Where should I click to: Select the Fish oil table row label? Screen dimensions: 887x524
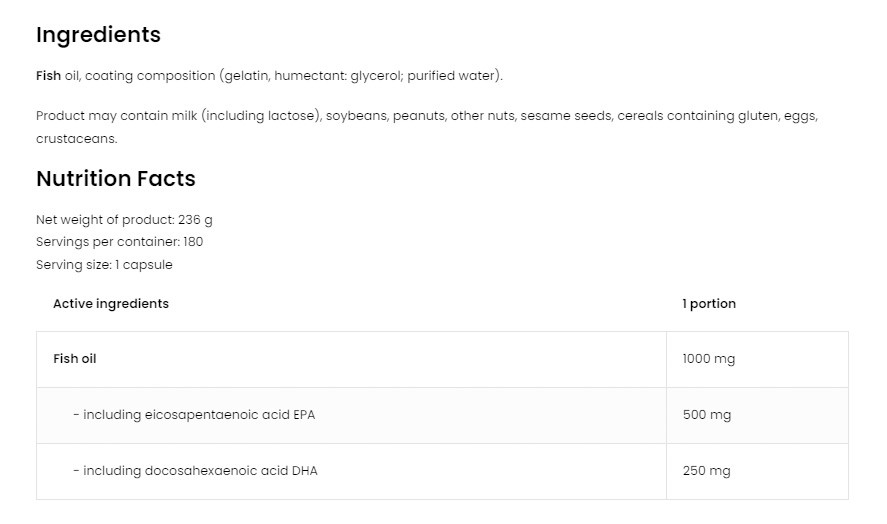(75, 359)
